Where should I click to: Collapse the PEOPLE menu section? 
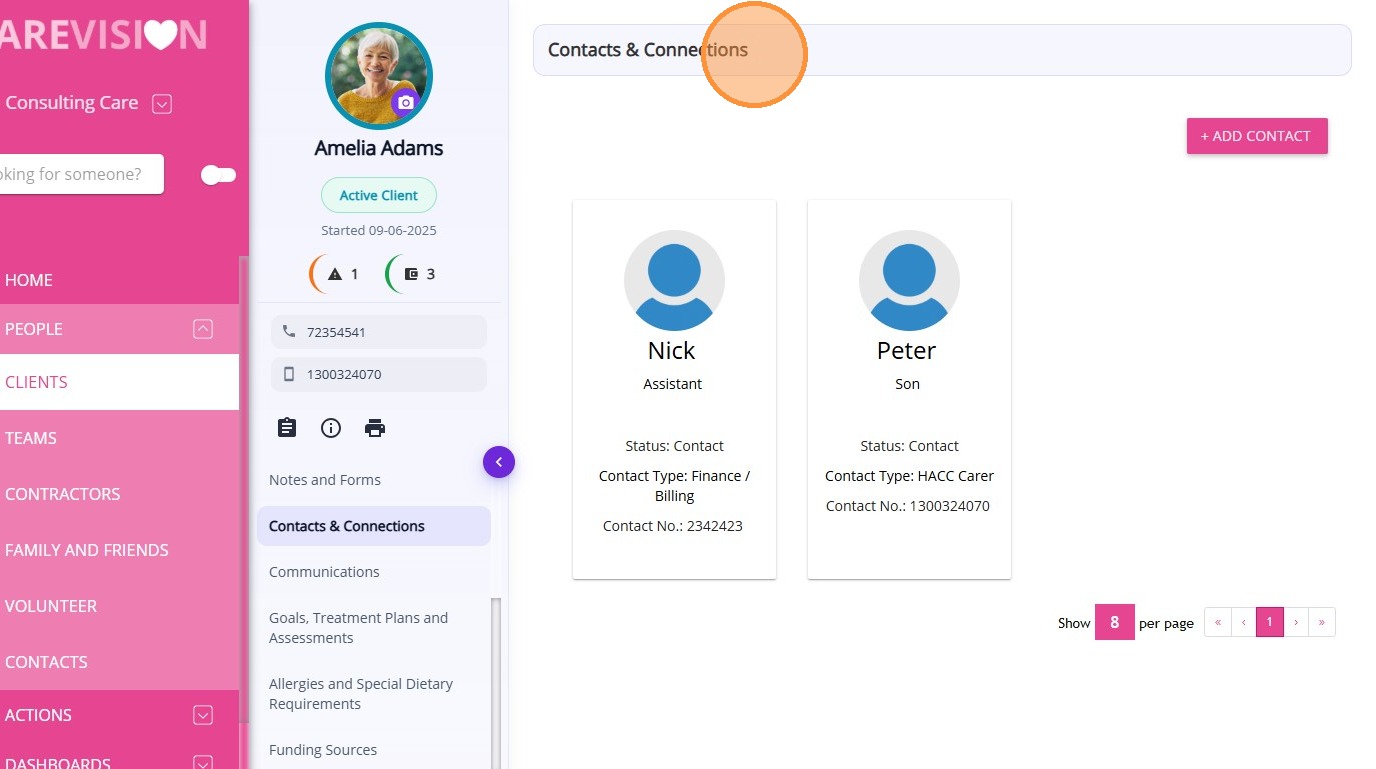203,329
